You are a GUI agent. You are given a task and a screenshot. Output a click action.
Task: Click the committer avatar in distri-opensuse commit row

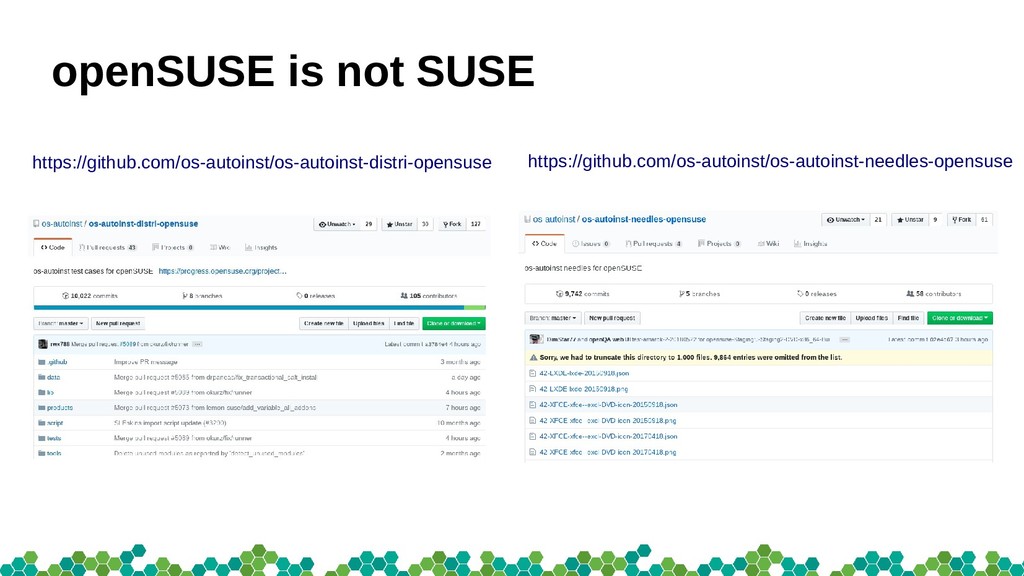click(43, 344)
